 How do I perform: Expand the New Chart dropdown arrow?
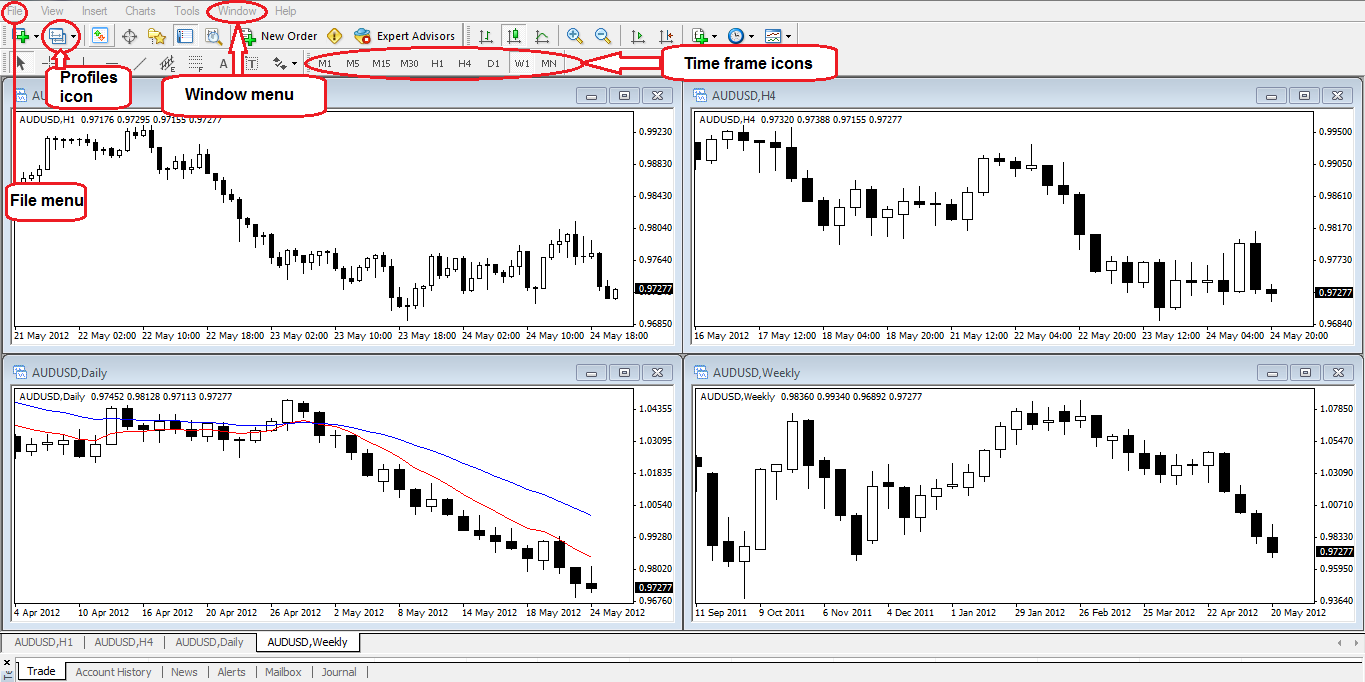pos(37,36)
